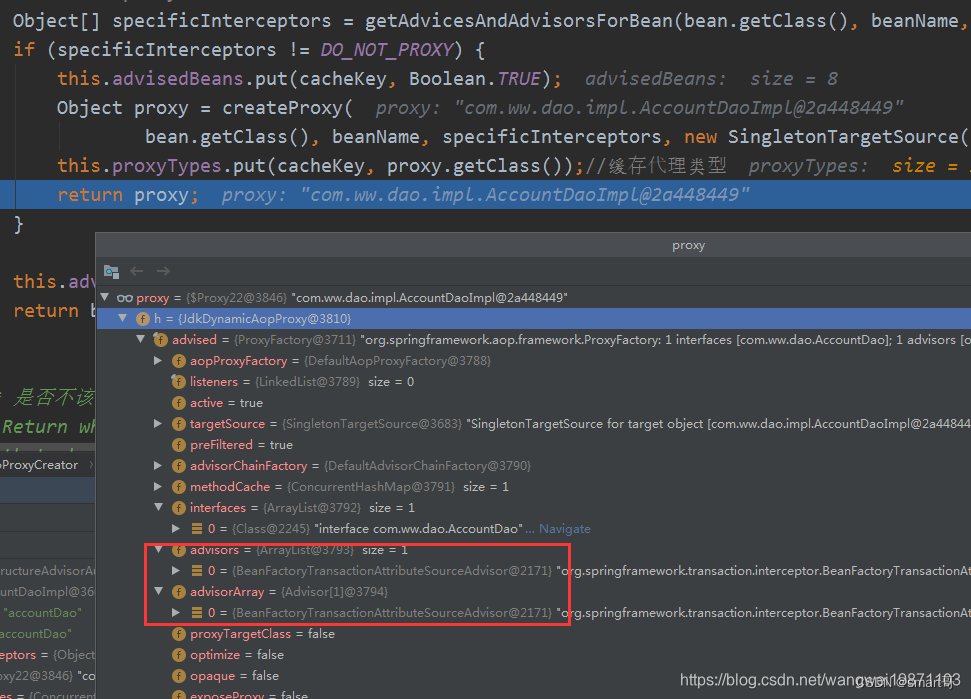The width and height of the screenshot is (971, 699).
Task: Click field icon next to opaque
Action: point(179,676)
